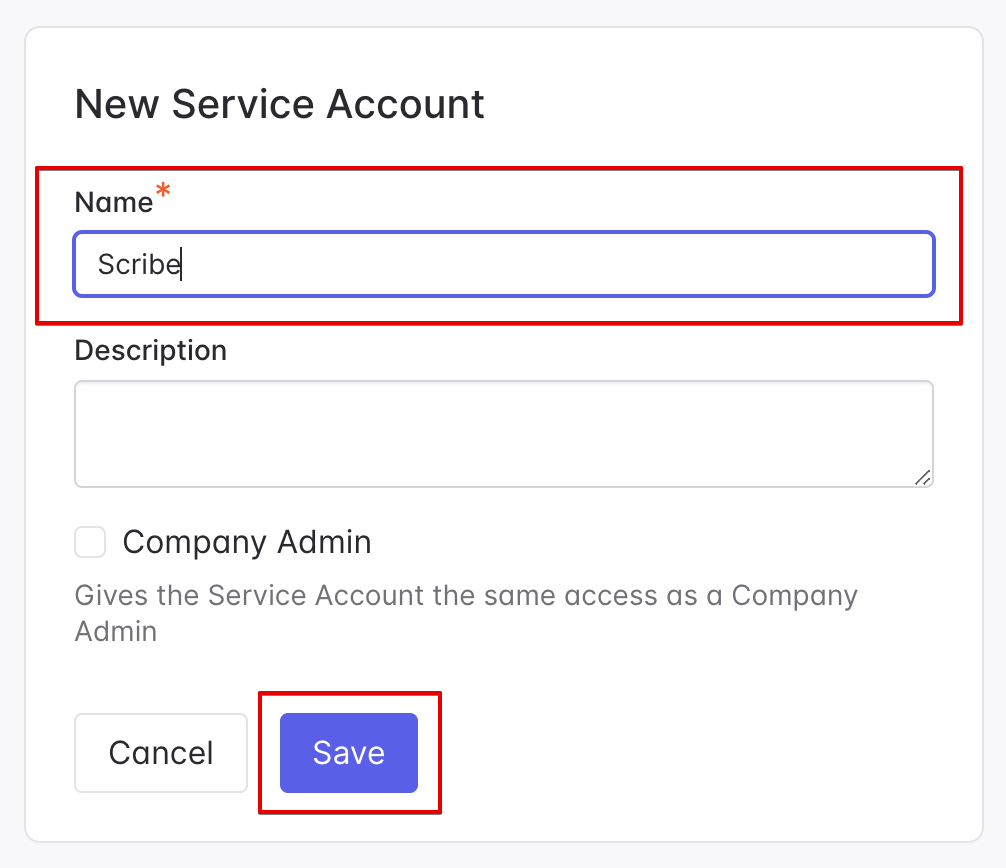
Task: Click inside the Description text area
Action: [504, 434]
